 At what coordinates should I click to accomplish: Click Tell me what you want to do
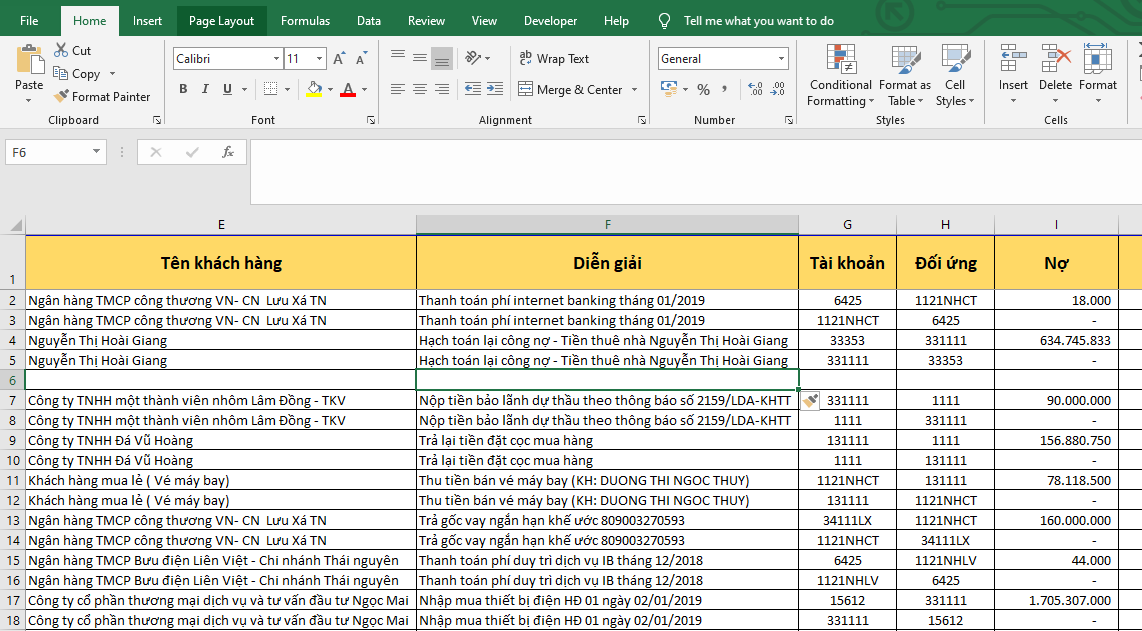coord(758,21)
